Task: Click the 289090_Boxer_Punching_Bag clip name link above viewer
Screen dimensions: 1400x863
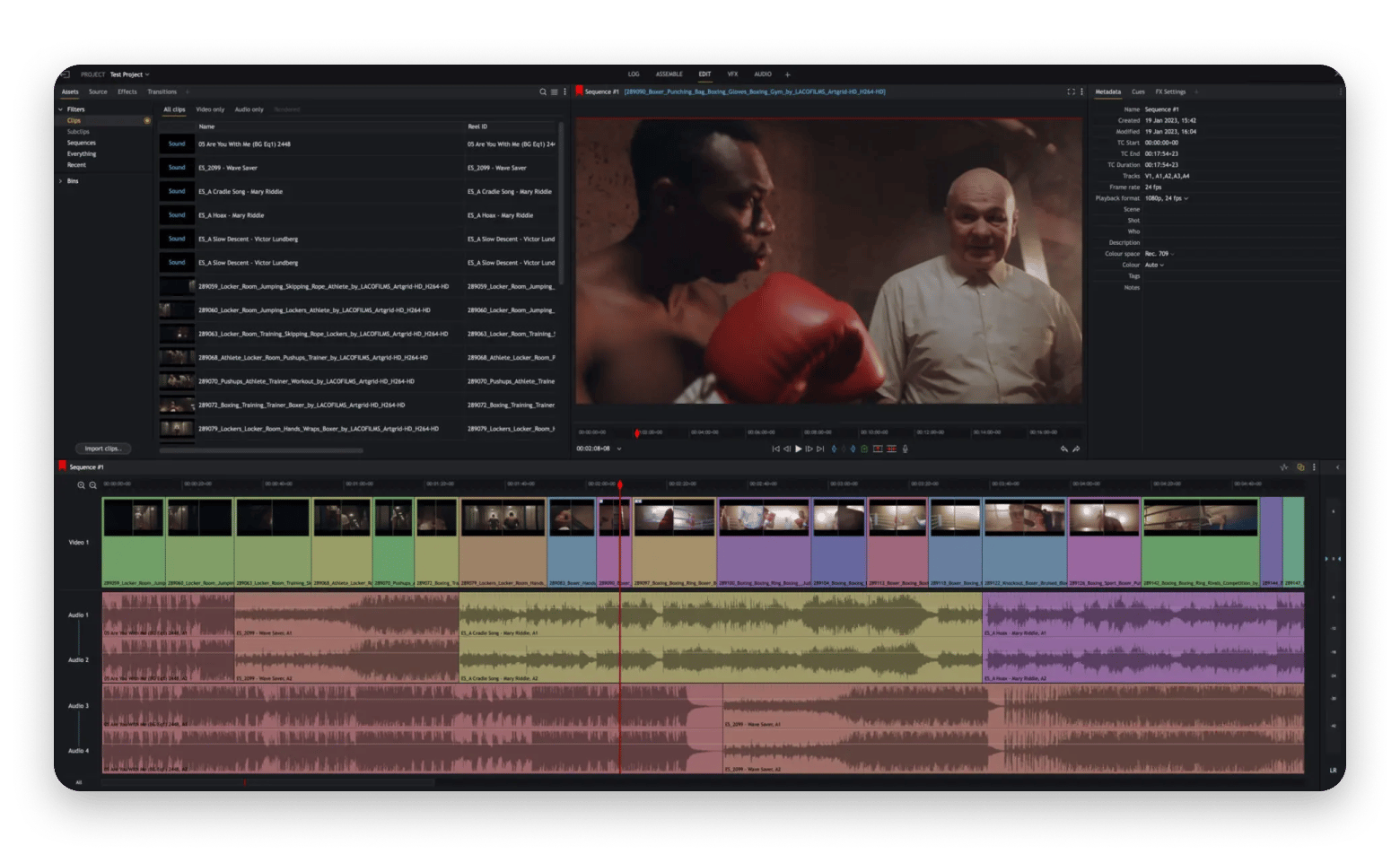Action: [757, 91]
